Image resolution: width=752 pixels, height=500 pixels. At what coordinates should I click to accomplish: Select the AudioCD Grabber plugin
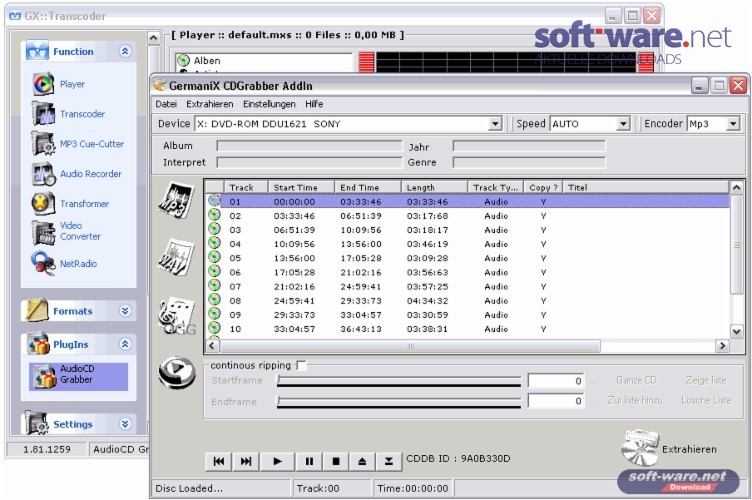pyautogui.click(x=78, y=376)
